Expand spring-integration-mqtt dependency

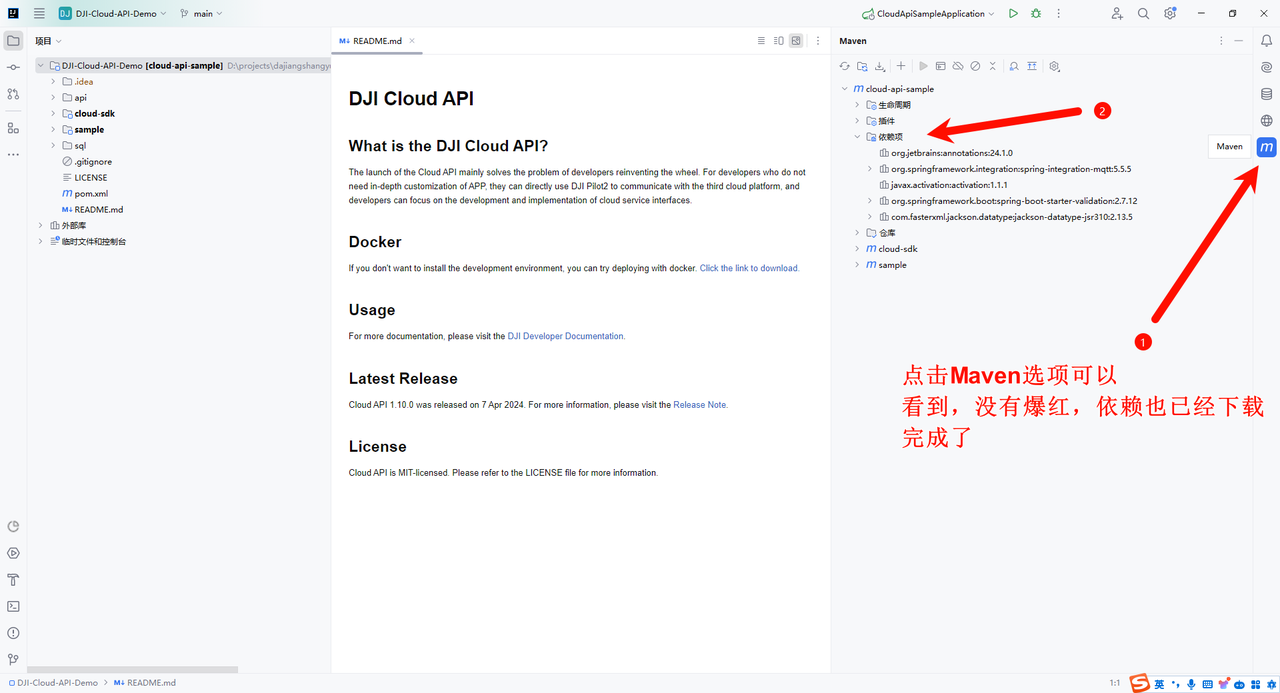870,169
